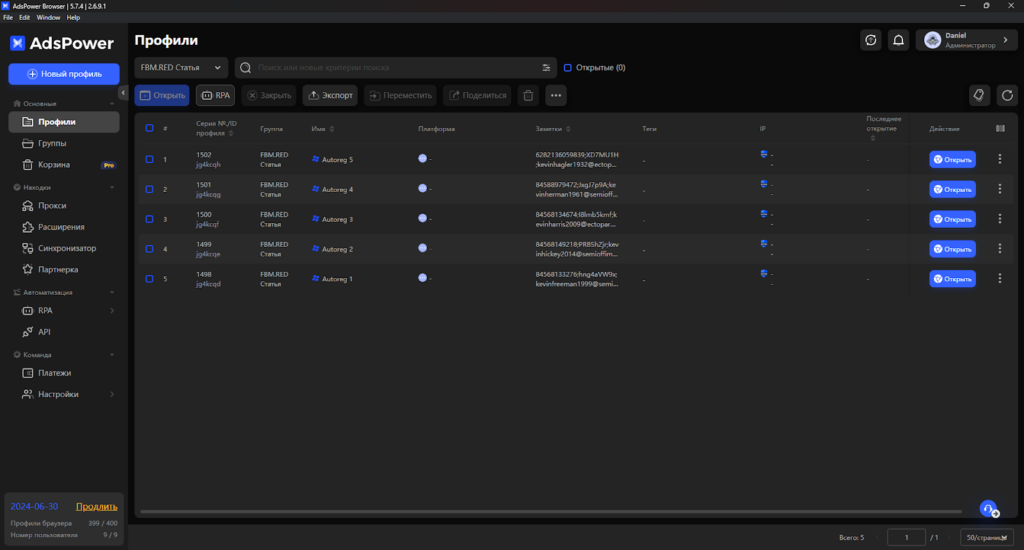Open profile Autoreg 5 with Открыть button
Image resolution: width=1024 pixels, height=550 pixels.
click(x=952, y=159)
